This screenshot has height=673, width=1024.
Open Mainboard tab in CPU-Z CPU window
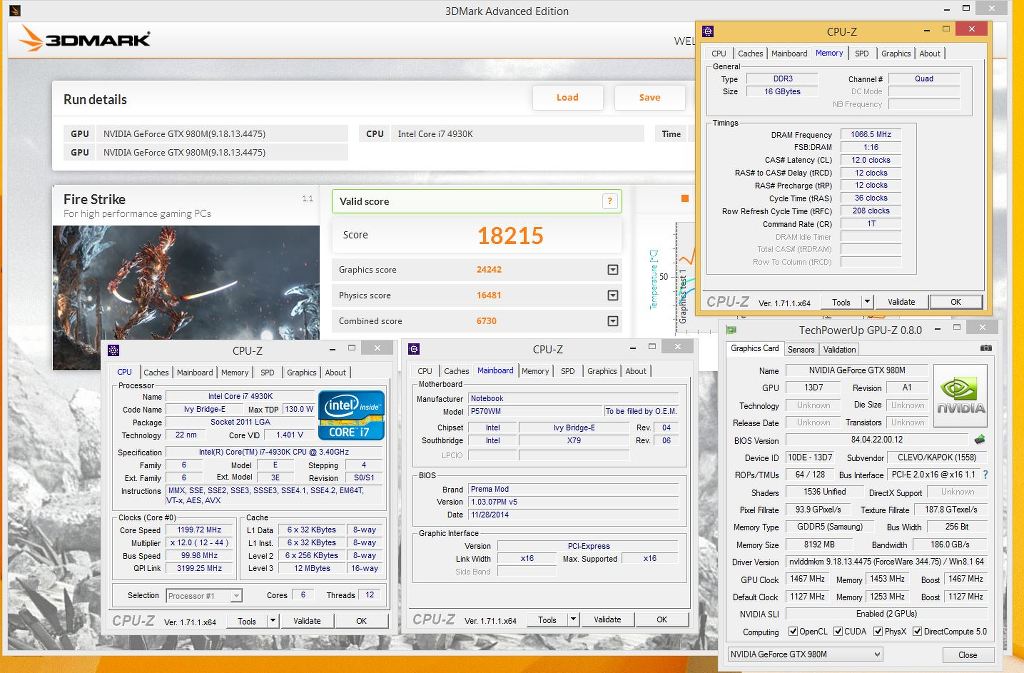[x=195, y=372]
